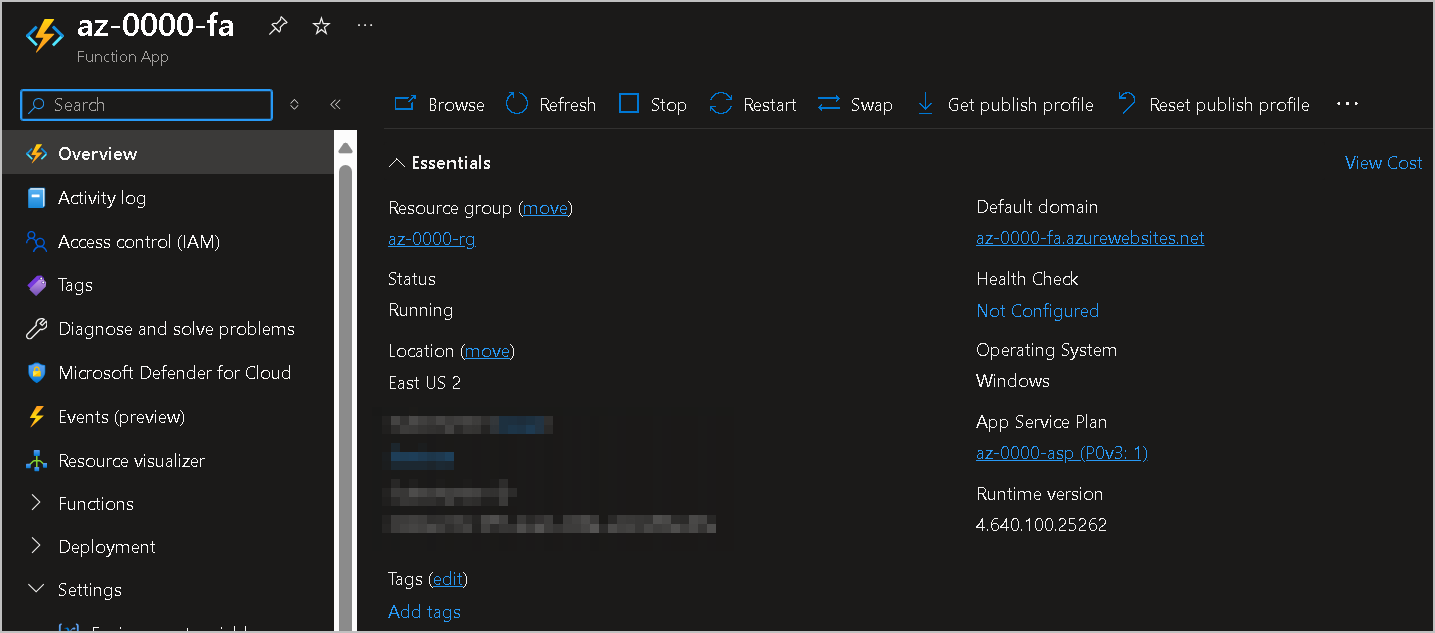This screenshot has width=1435, height=633.
Task: Click edit link next to Tags
Action: 448,579
